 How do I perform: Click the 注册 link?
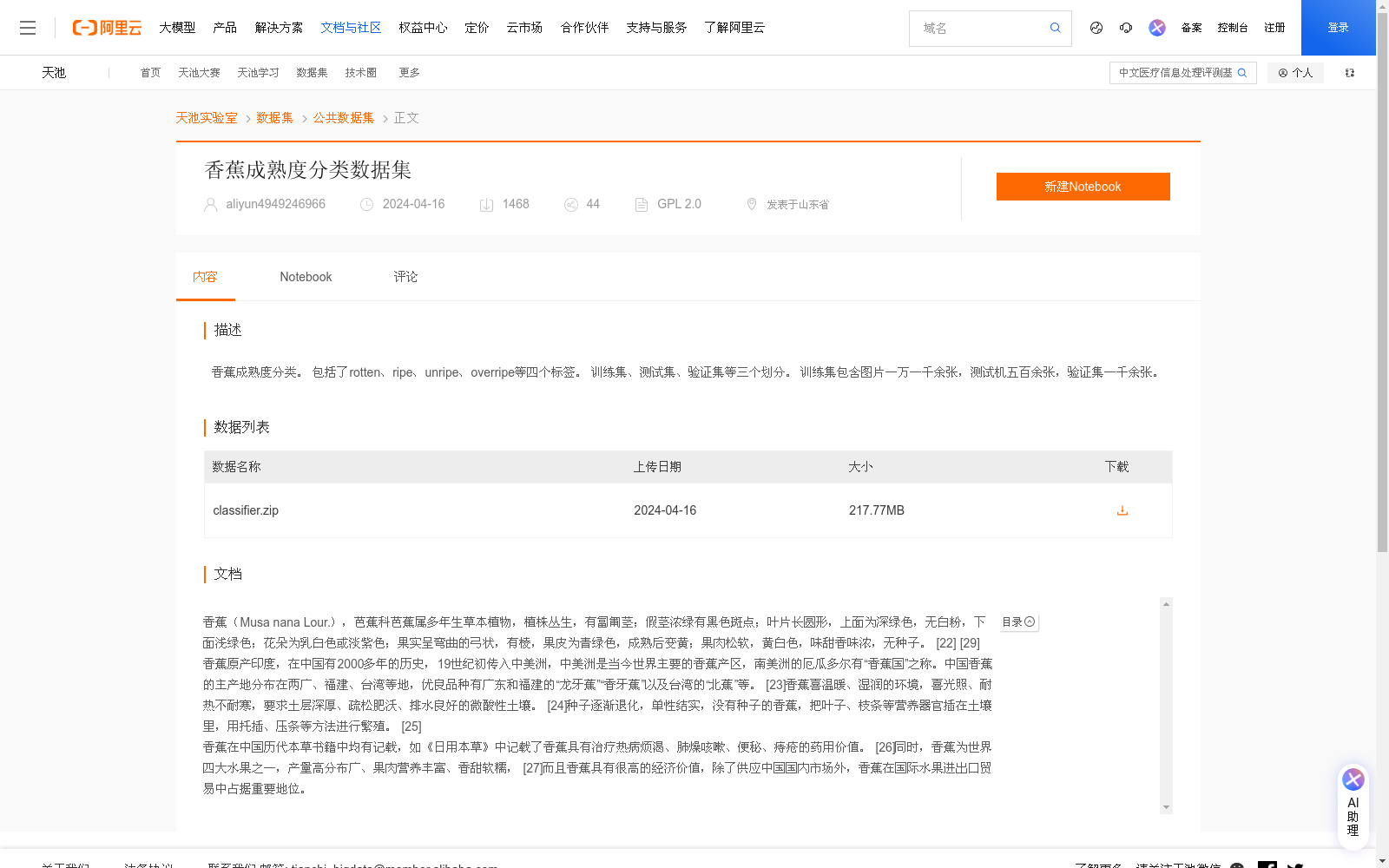(1274, 28)
